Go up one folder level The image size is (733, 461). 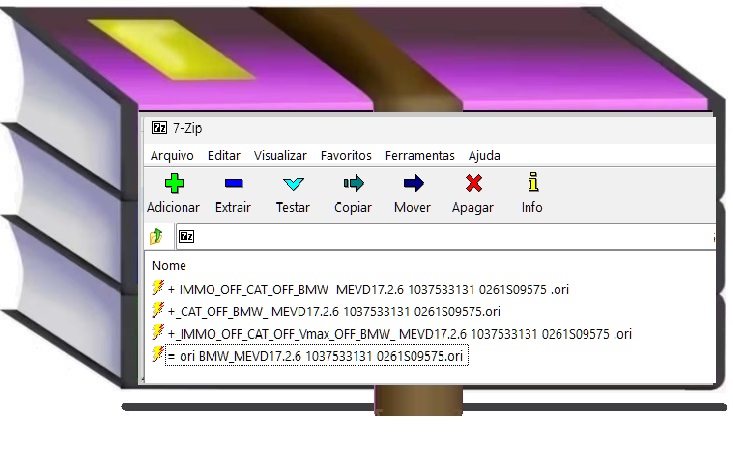(x=157, y=237)
